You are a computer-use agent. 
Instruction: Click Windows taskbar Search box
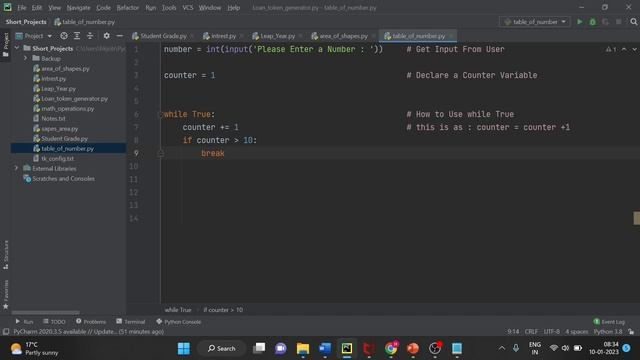pos(221,349)
